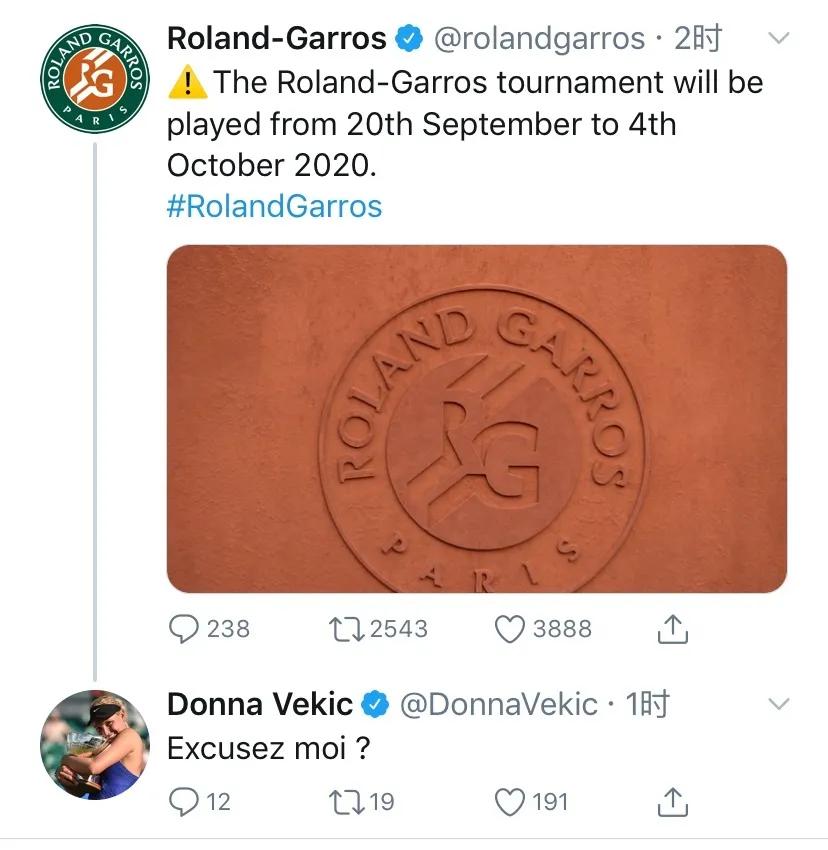Image resolution: width=828 pixels, height=850 pixels.
Task: Like the Roland-Garros tweet
Action: click(x=511, y=628)
